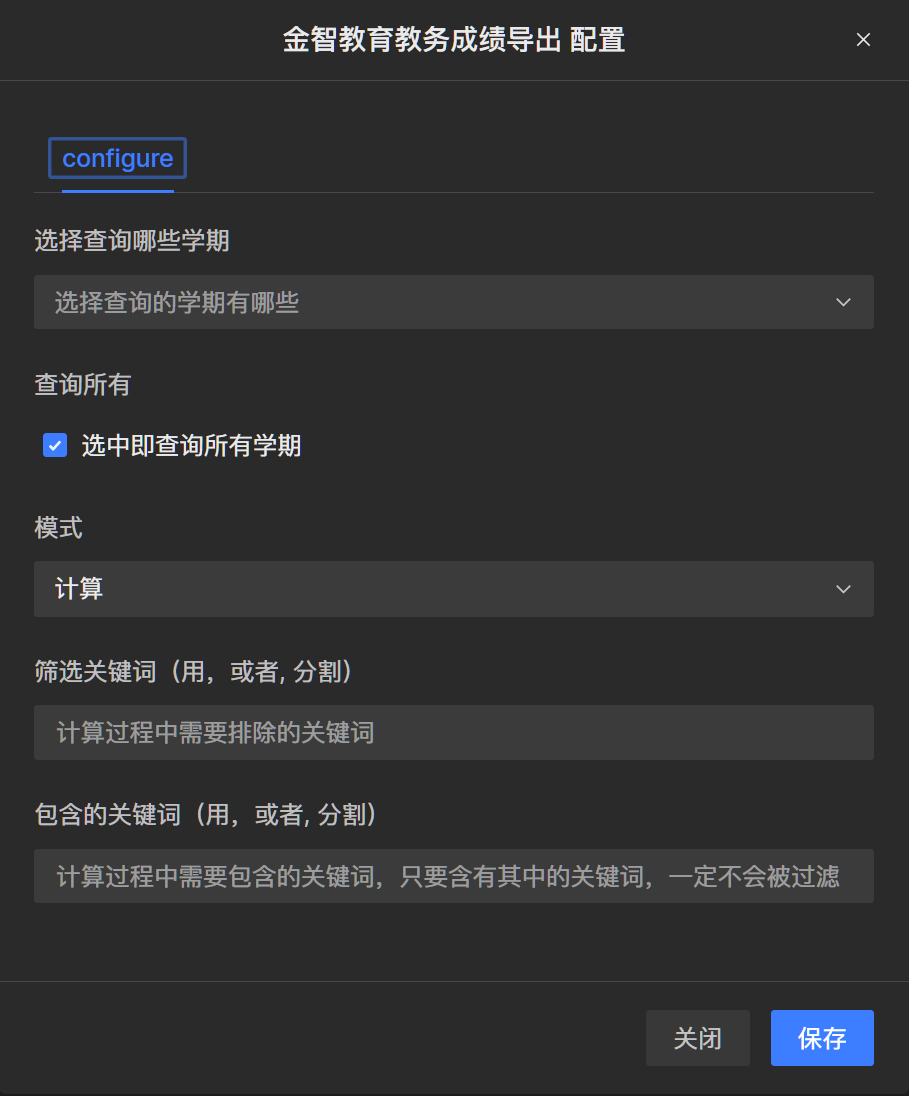This screenshot has height=1096, width=909.
Task: Click the selected value 计算 text
Action: tap(79, 589)
